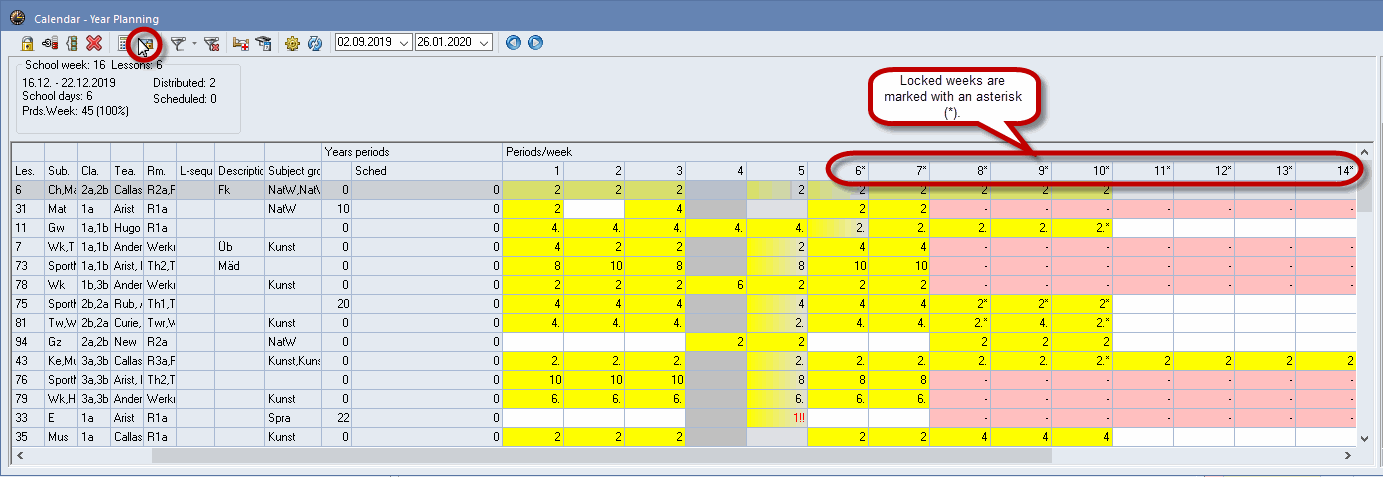1383x477 pixels.
Task: Select lesson row 31 Mat
Action: coord(684,208)
